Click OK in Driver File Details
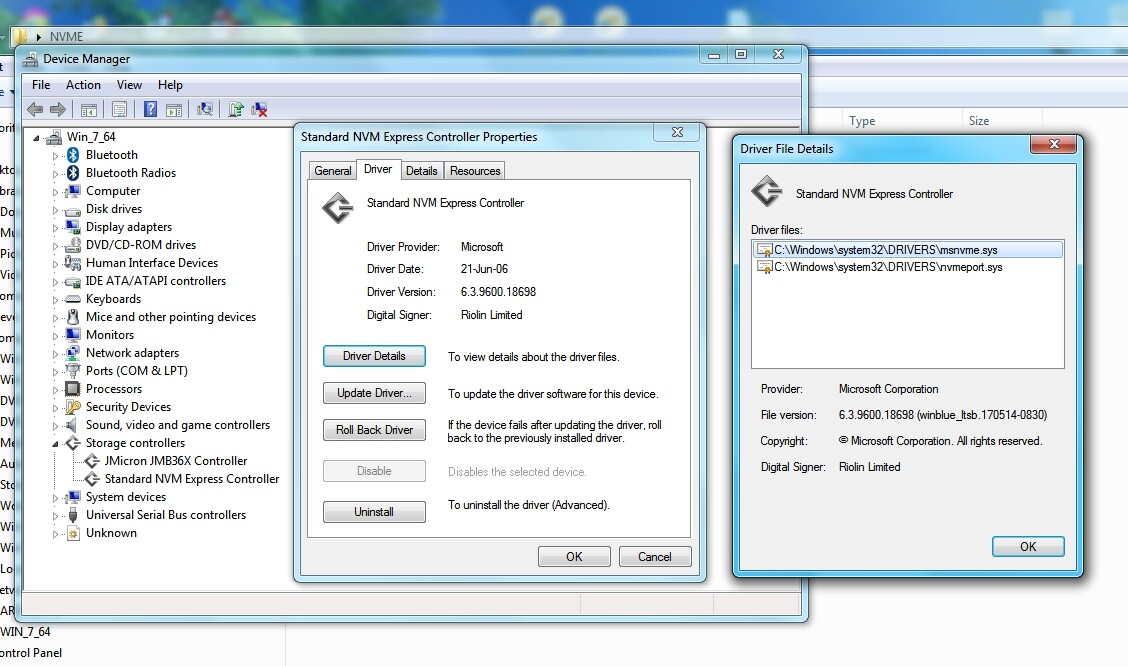The height and width of the screenshot is (666, 1128). point(1028,546)
